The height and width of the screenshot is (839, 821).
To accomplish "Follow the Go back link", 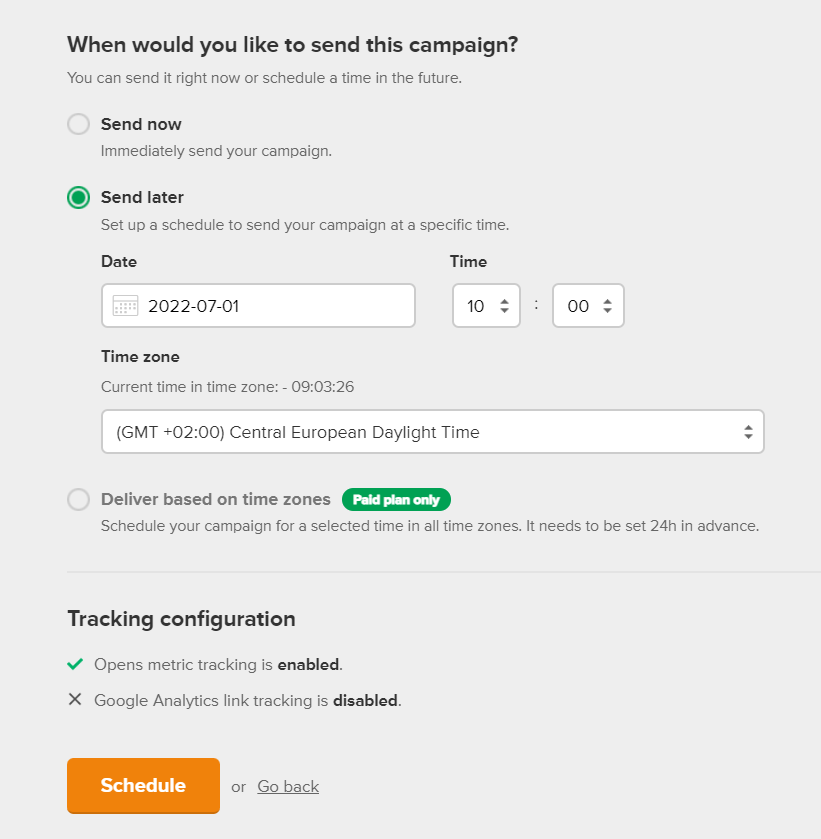I will click(x=288, y=787).
